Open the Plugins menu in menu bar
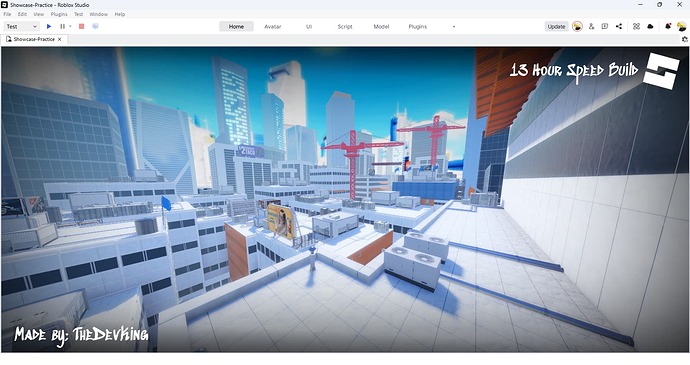Viewport: 690px width, 365px height. point(59,14)
